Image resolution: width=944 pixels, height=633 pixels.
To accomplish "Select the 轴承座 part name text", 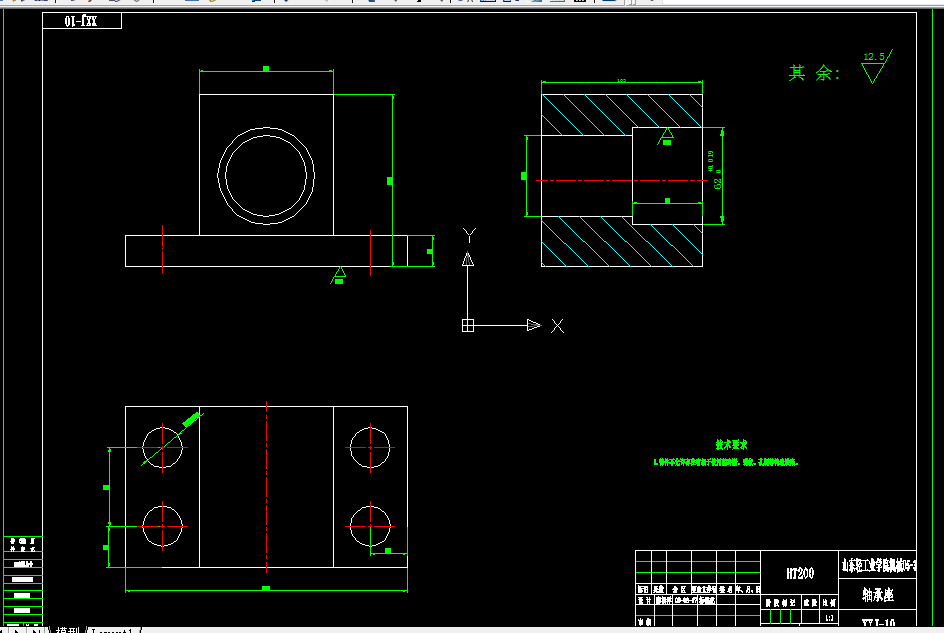I will [x=878, y=595].
